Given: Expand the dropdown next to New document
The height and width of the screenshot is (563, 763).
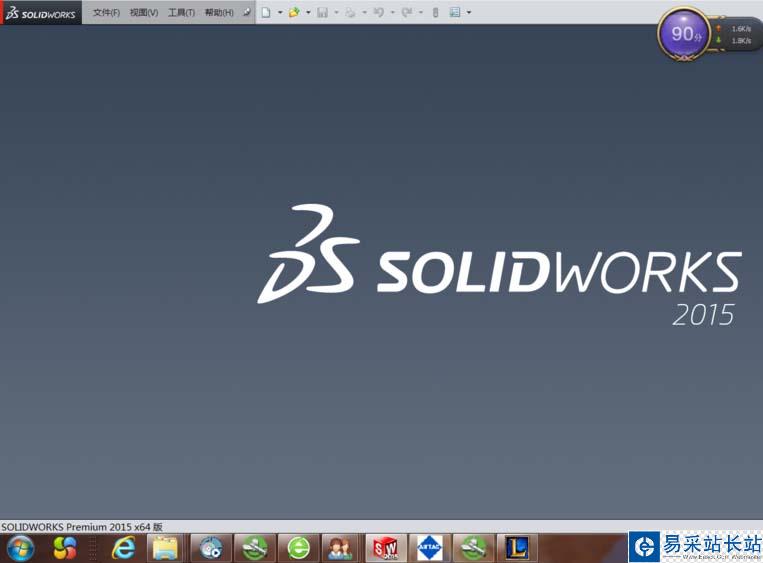Looking at the screenshot, I should tap(280, 13).
